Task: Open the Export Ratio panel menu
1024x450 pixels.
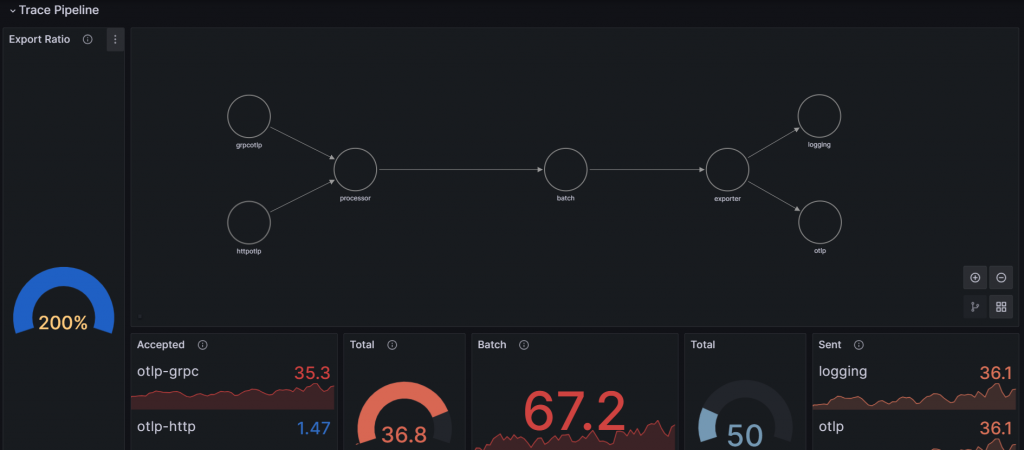Action: (x=115, y=40)
